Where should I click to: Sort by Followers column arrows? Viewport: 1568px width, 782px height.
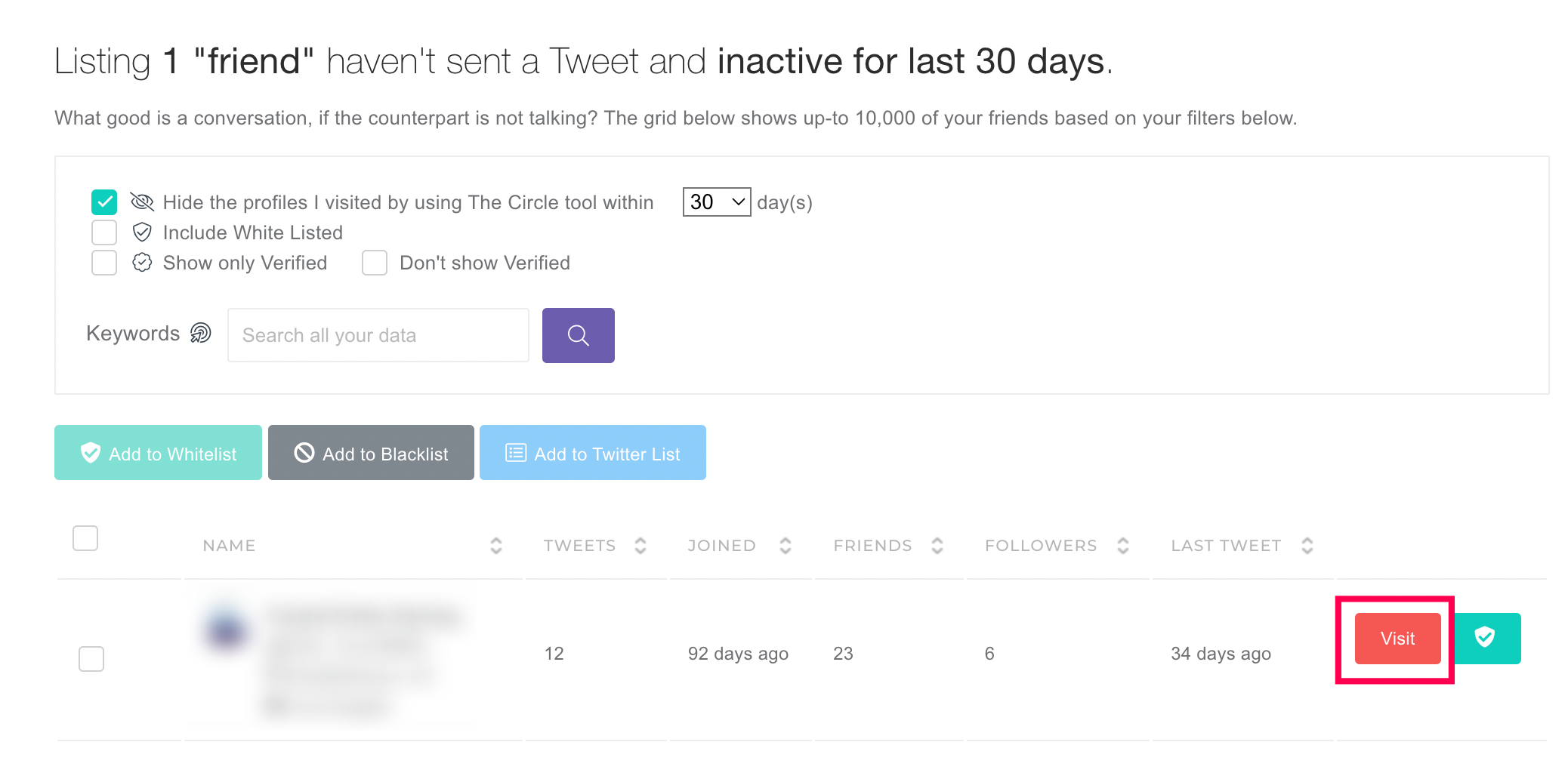tap(1123, 546)
